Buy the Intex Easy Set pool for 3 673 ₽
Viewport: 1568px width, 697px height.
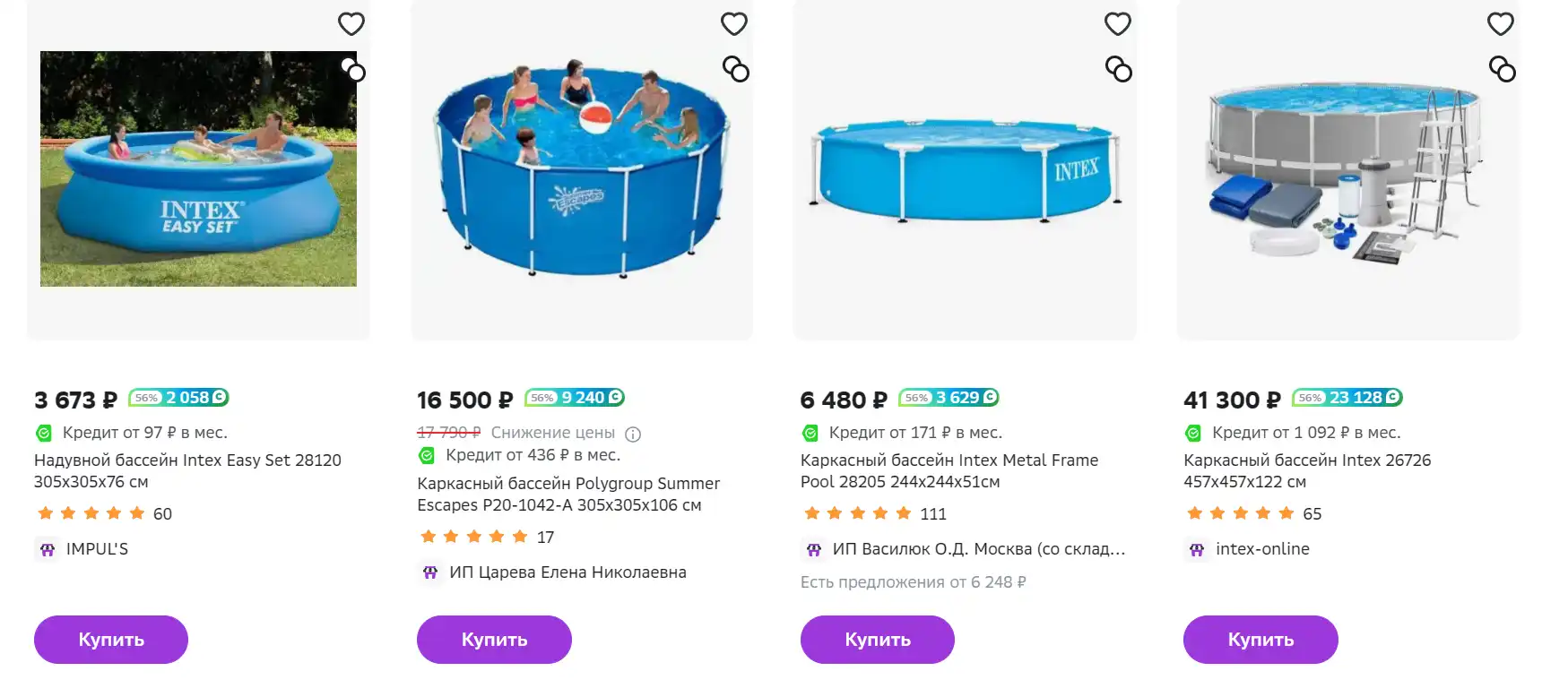(111, 640)
